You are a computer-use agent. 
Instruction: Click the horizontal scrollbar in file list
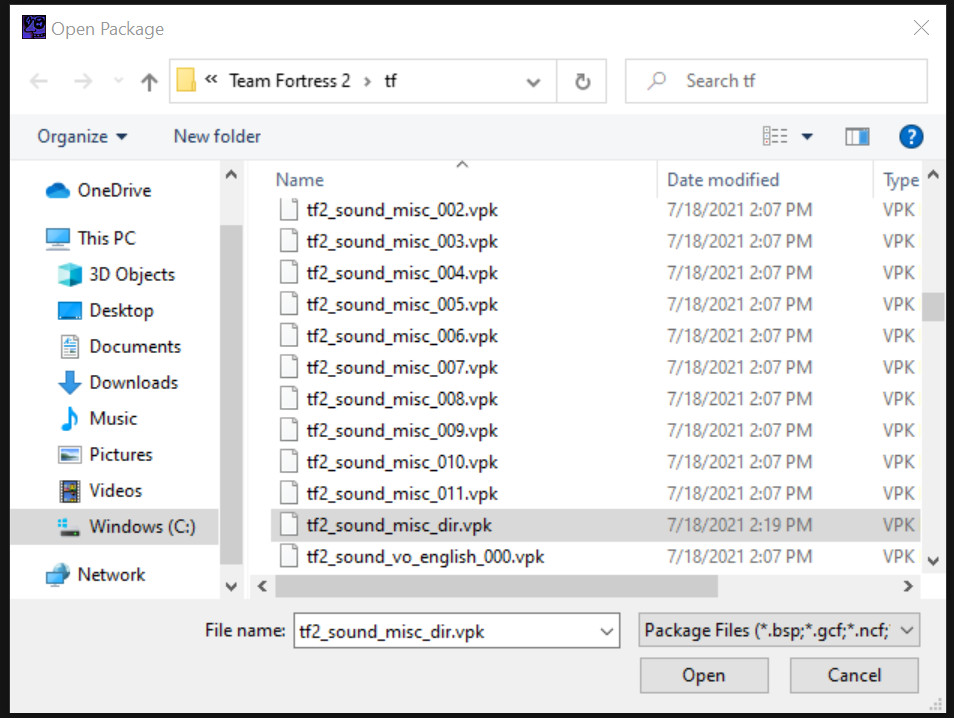coord(496,586)
